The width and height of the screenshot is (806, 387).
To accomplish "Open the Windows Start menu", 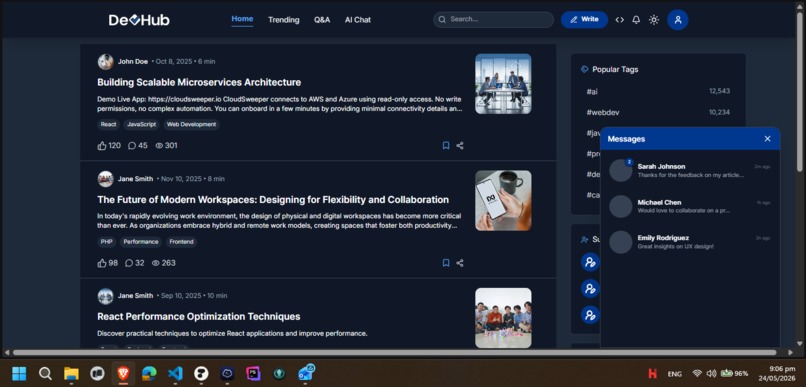I will 19,374.
